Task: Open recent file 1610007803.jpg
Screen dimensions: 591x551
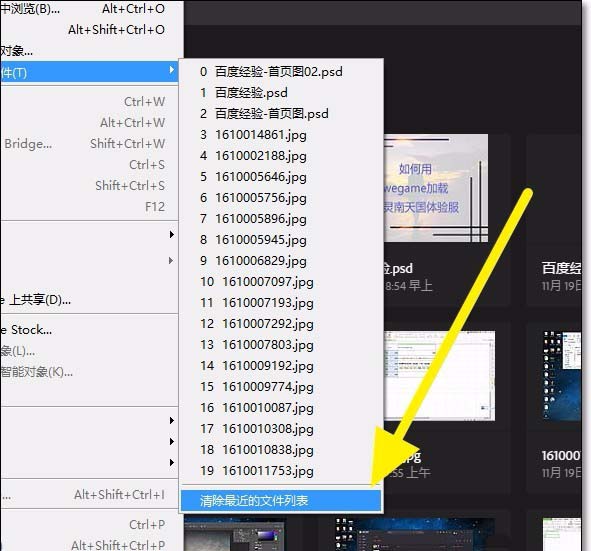Action: (x=281, y=345)
